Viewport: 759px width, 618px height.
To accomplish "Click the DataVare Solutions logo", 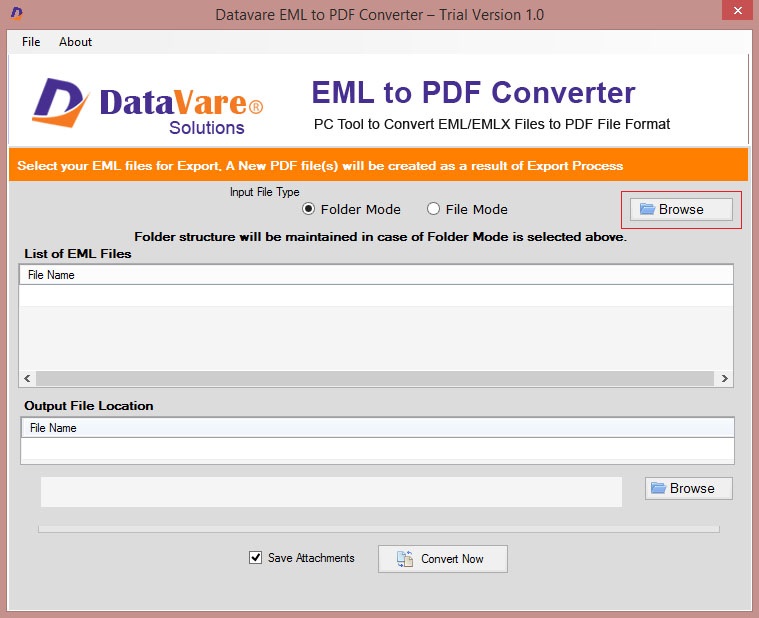I will (x=148, y=106).
